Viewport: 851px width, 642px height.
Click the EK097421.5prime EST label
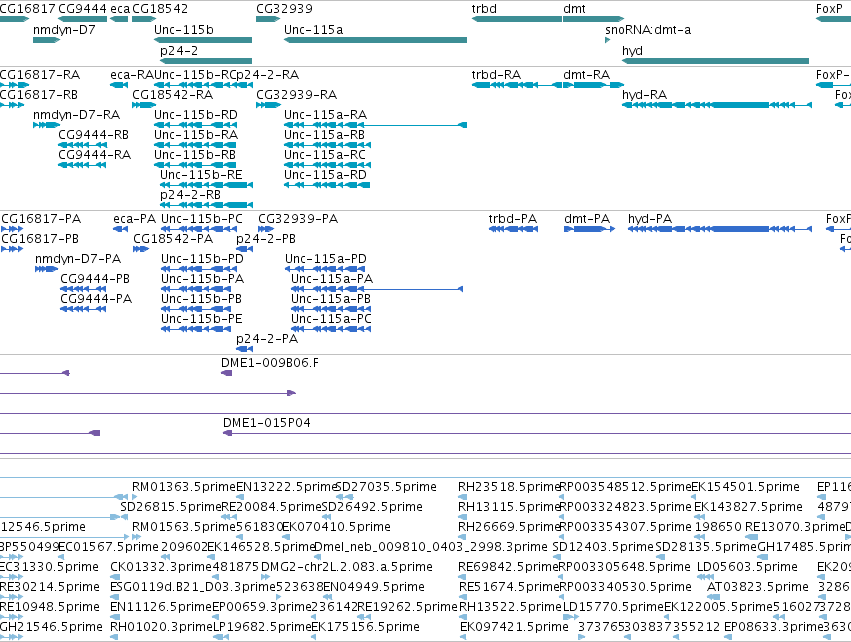pos(514,627)
